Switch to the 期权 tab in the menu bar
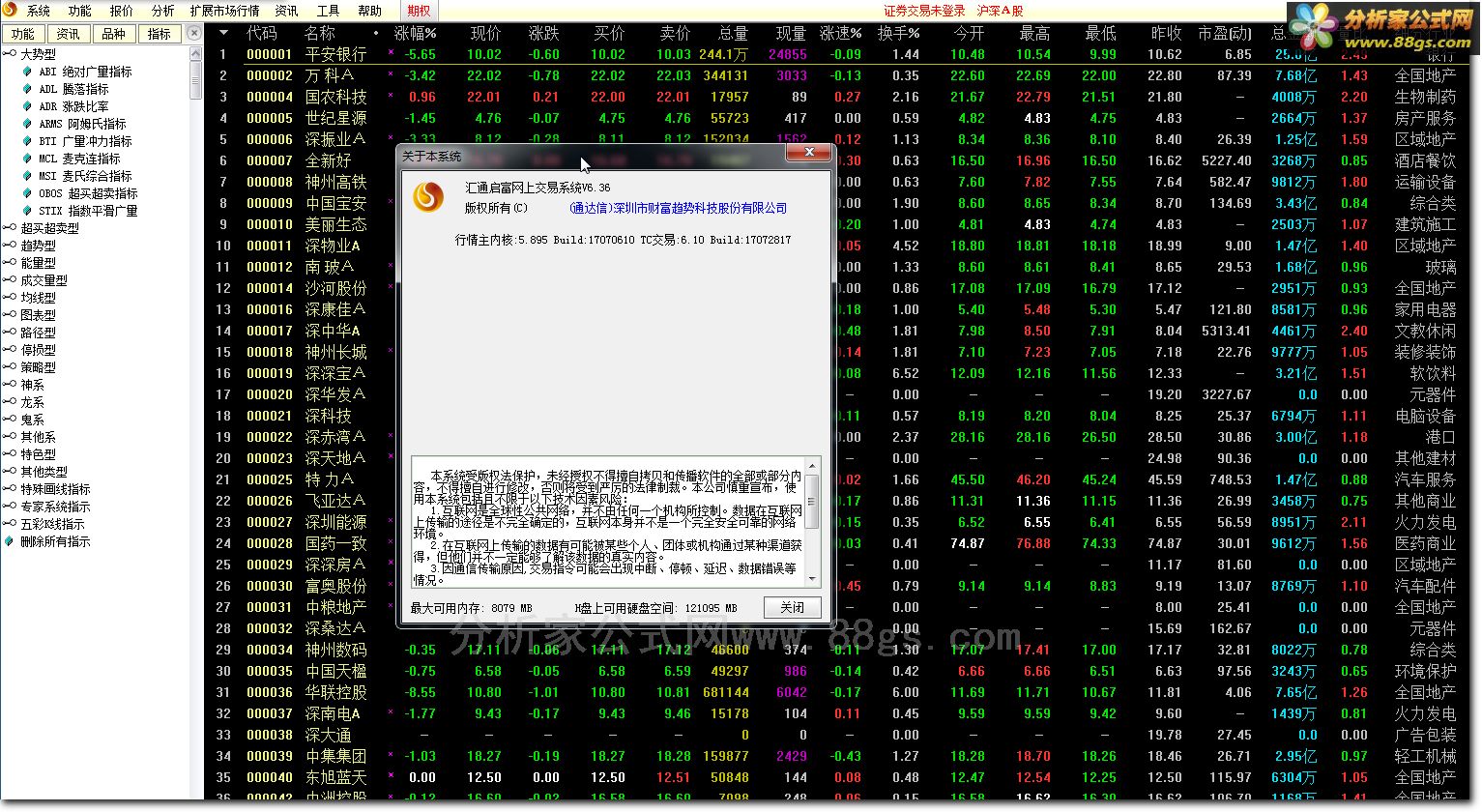This screenshot has height=812, width=1482. pos(419,11)
